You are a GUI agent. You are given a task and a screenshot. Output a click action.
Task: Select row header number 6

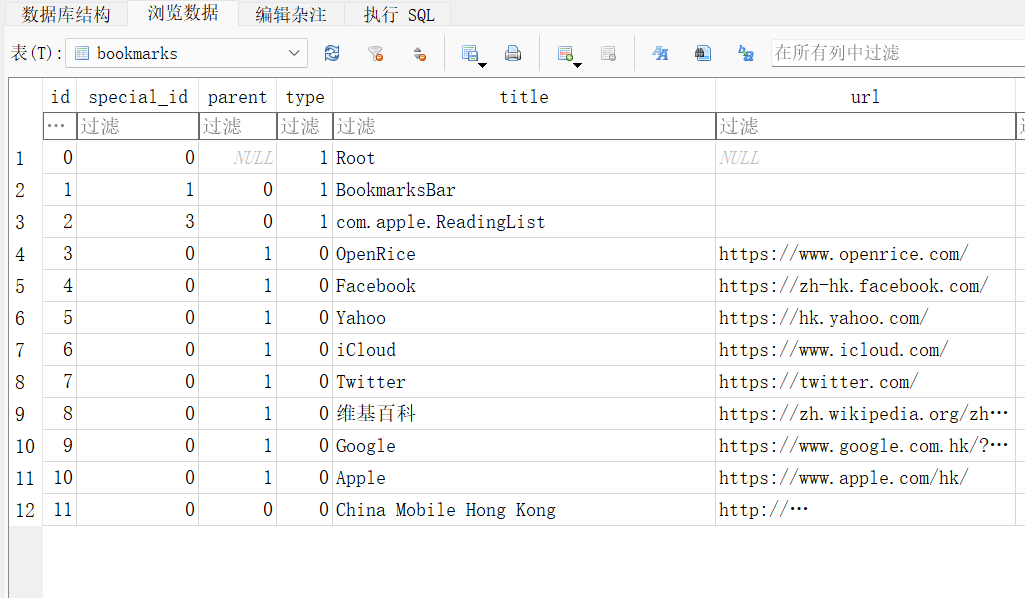tap(26, 318)
